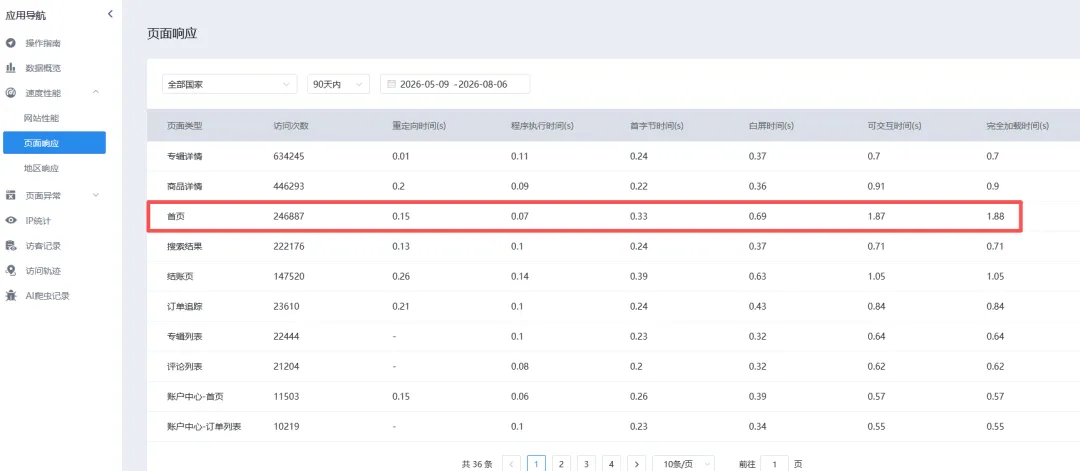Click the previous page arrow
This screenshot has width=1080, height=471.
coord(512,464)
